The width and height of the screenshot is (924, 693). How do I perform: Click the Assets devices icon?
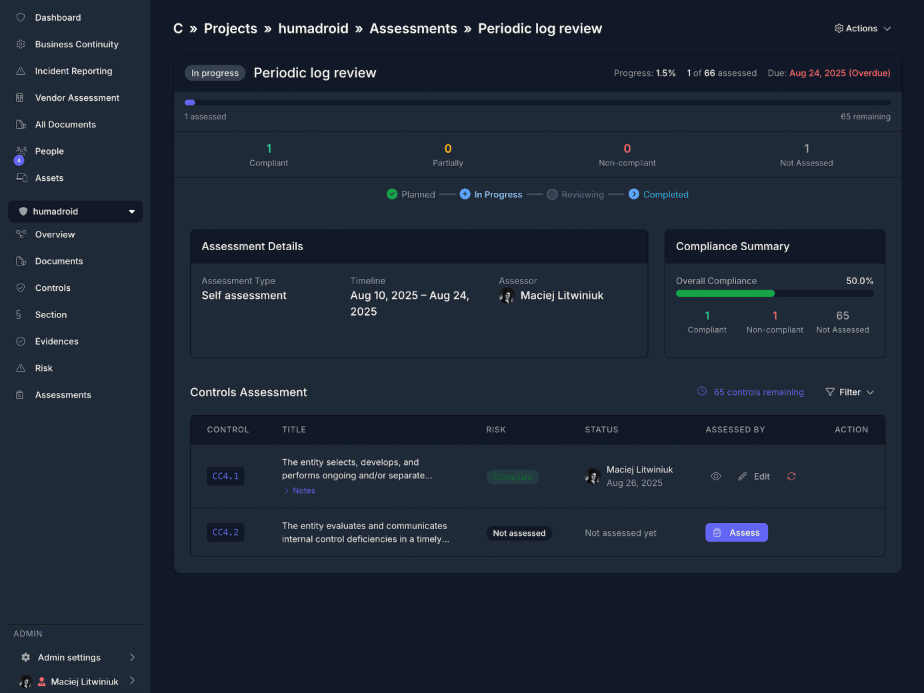[21, 178]
